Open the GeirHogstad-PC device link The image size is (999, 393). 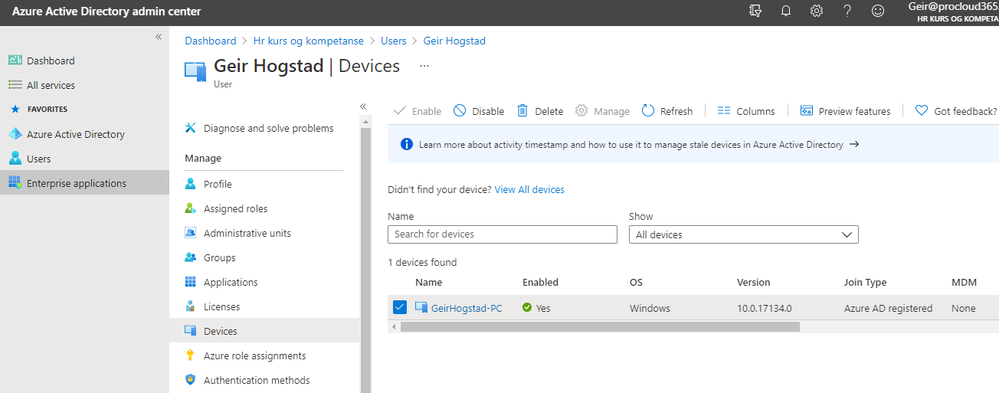pyautogui.click(x=466, y=308)
